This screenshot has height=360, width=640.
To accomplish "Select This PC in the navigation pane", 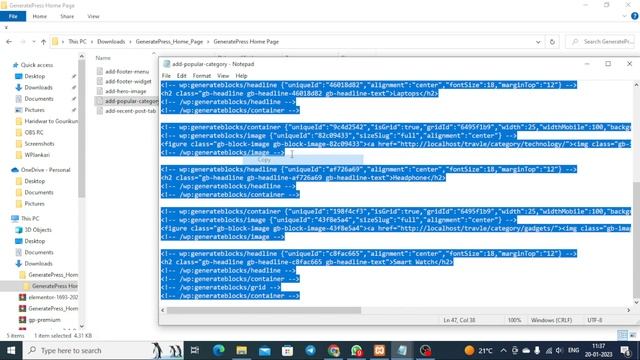I will click(x=25, y=218).
